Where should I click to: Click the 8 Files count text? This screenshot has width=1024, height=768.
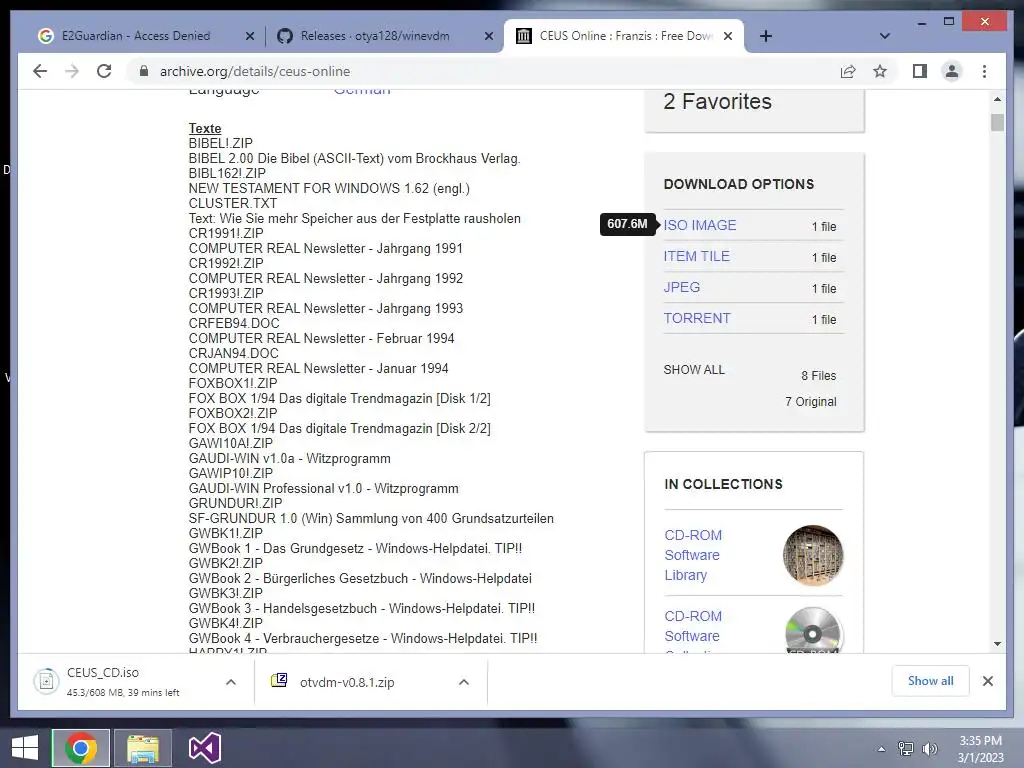pos(818,376)
